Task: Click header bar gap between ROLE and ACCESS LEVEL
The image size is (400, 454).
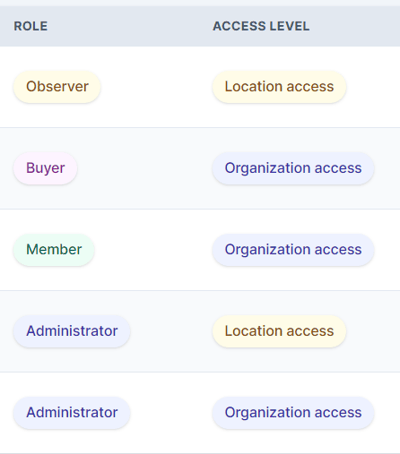Action: 130,26
